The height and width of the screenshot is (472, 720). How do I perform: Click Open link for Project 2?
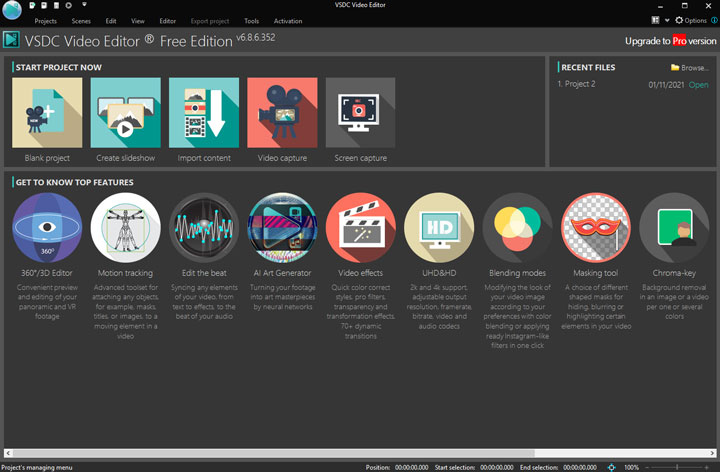coord(698,85)
